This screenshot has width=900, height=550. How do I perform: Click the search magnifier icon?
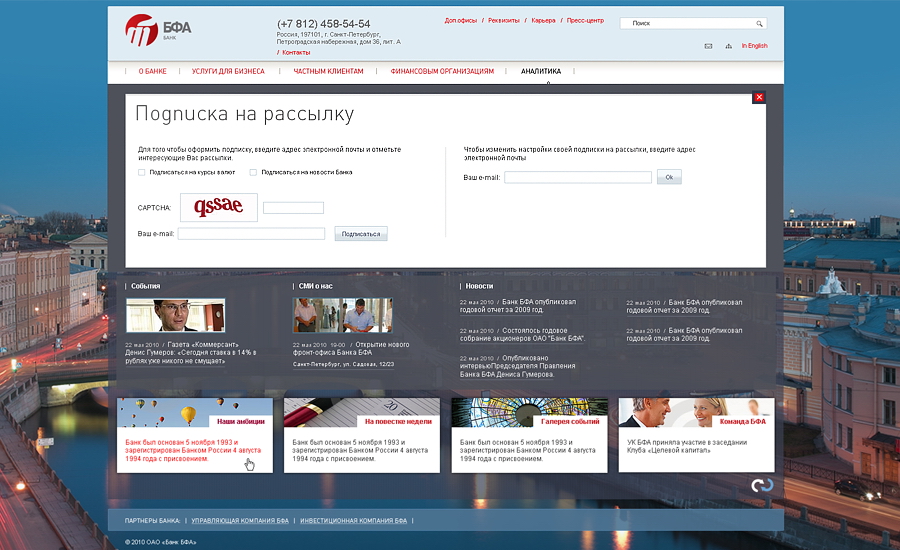point(759,24)
